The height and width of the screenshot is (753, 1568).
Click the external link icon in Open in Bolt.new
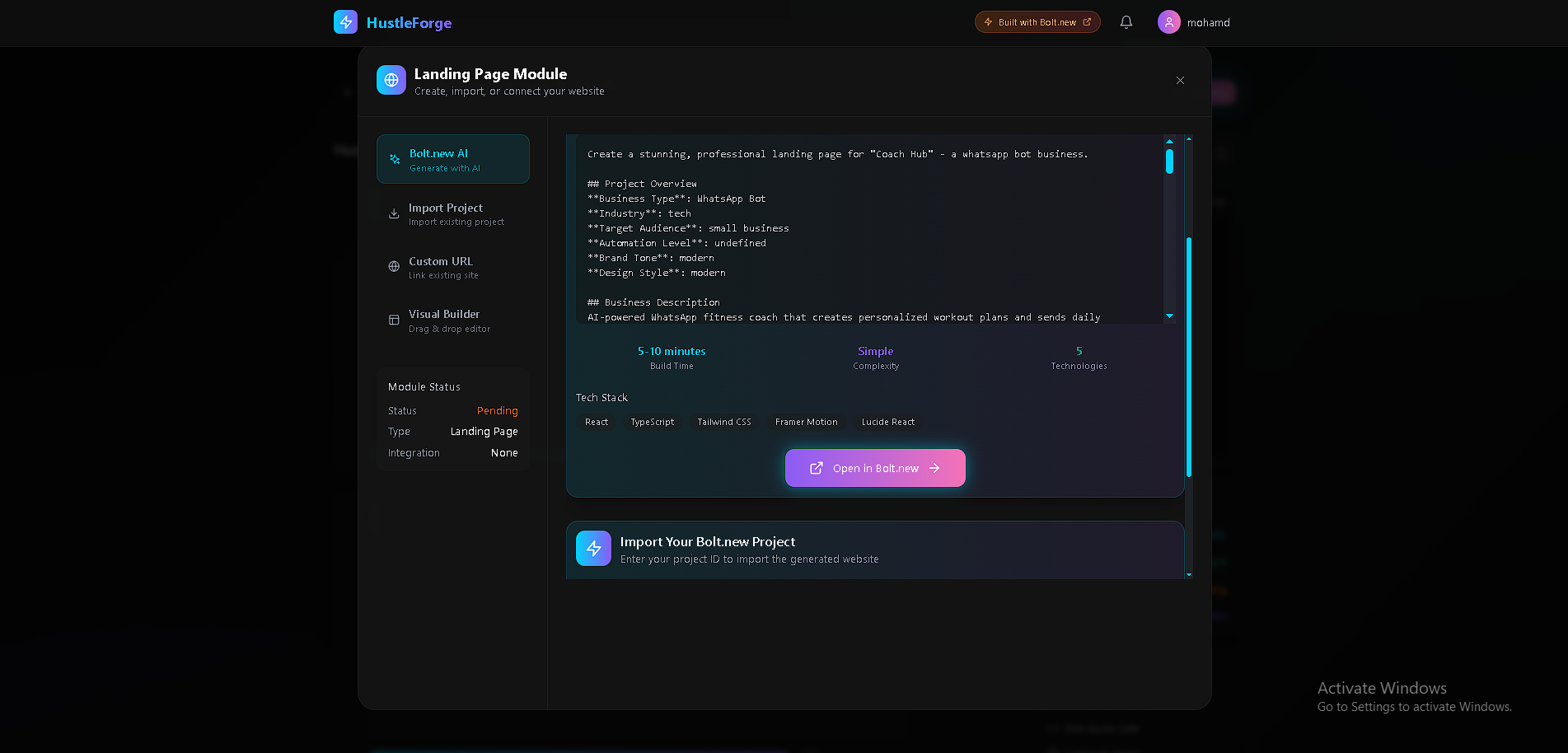817,468
